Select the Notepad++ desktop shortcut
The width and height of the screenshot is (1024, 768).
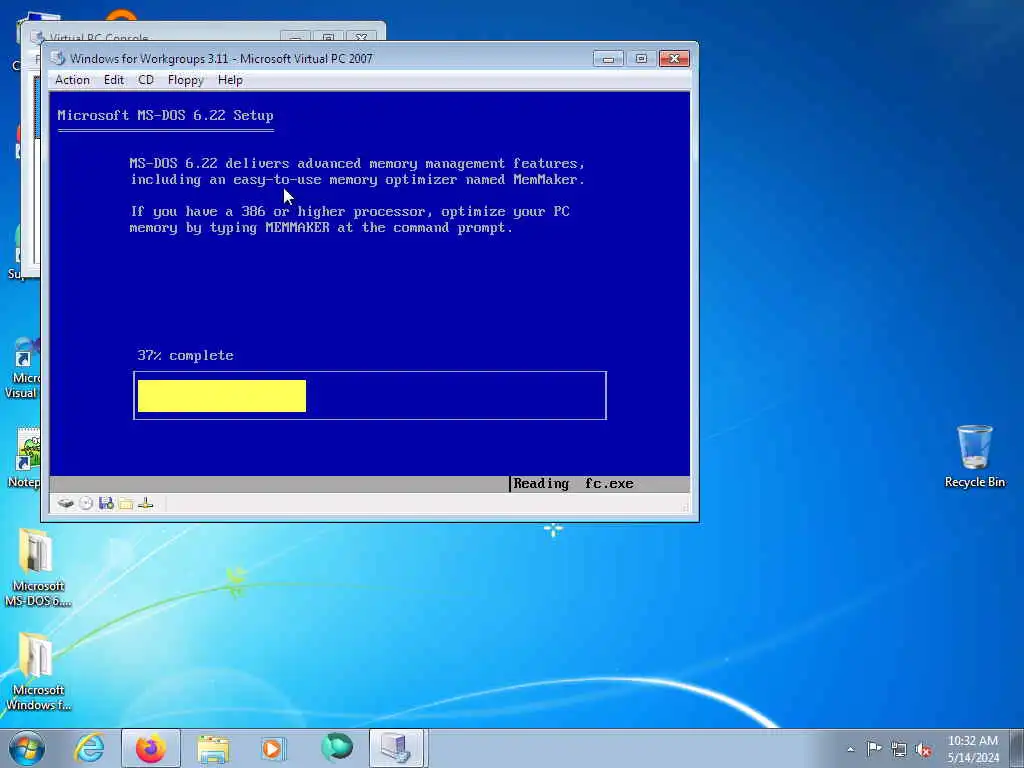pyautogui.click(x=25, y=458)
